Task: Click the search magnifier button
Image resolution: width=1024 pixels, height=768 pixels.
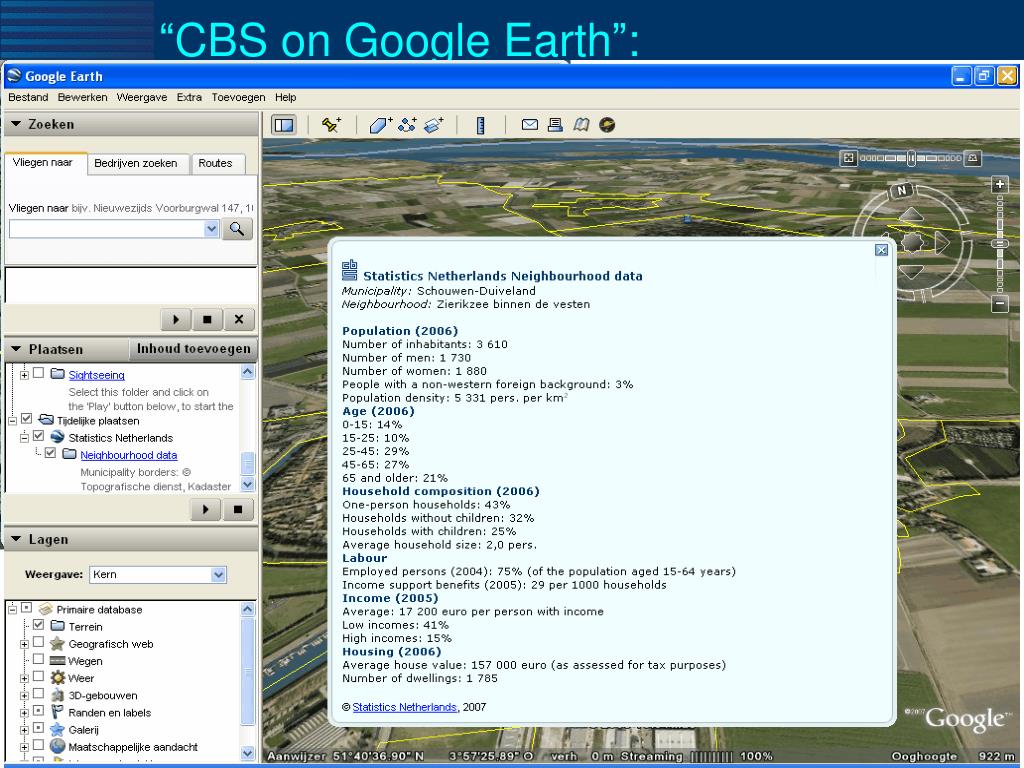Action: [237, 229]
